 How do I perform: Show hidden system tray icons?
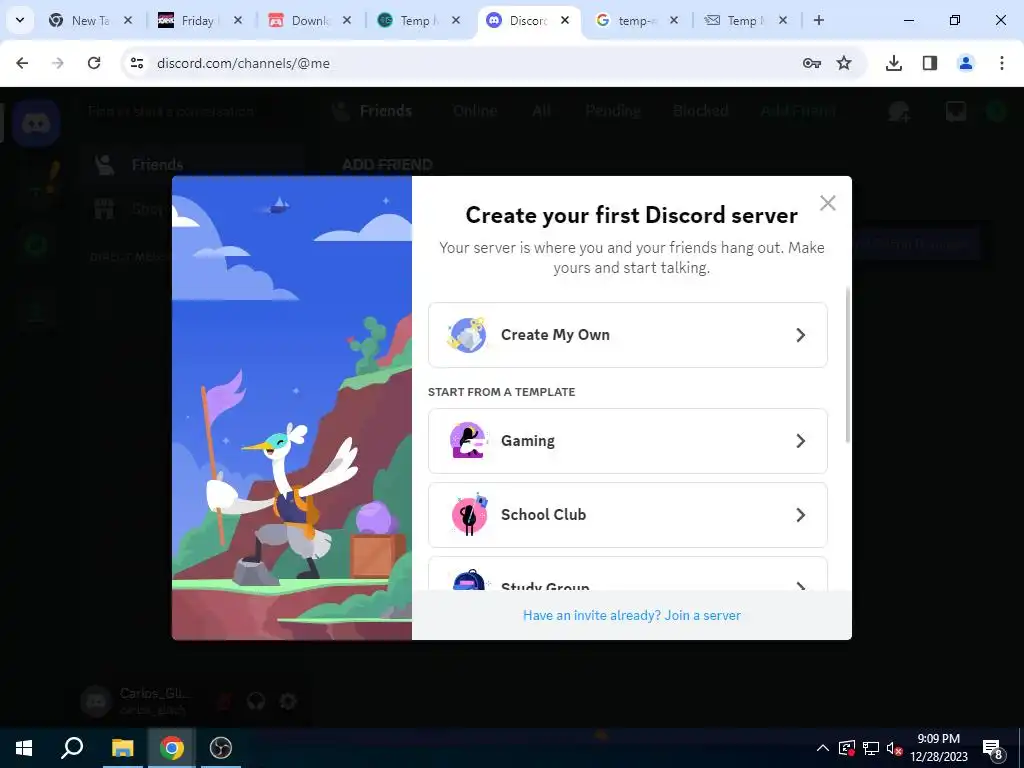823,748
